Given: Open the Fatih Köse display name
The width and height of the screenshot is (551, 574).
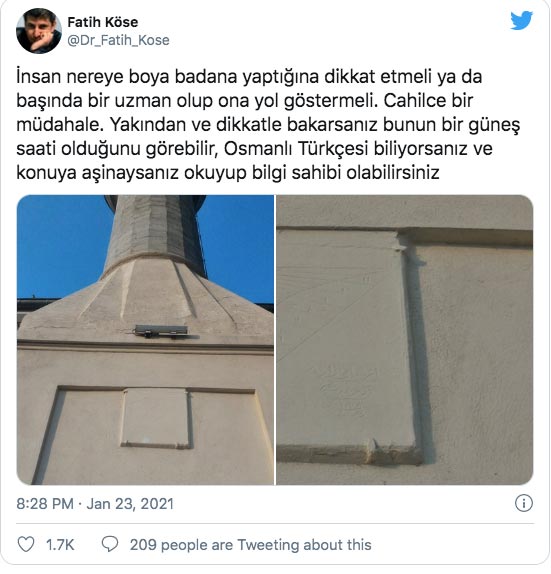Looking at the screenshot, I should 103,22.
